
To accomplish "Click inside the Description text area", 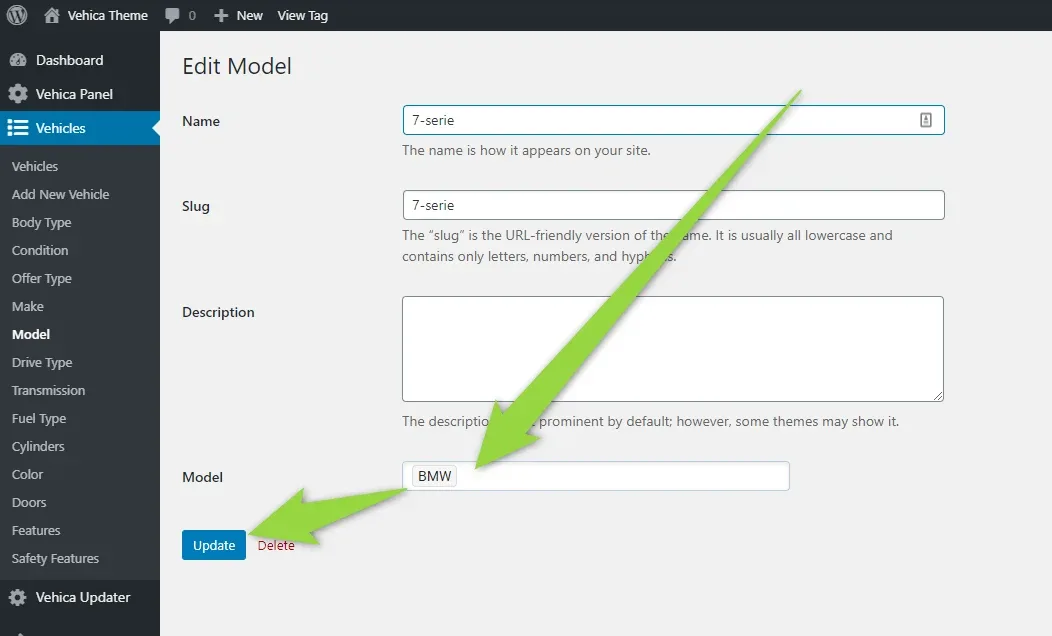I will 673,349.
